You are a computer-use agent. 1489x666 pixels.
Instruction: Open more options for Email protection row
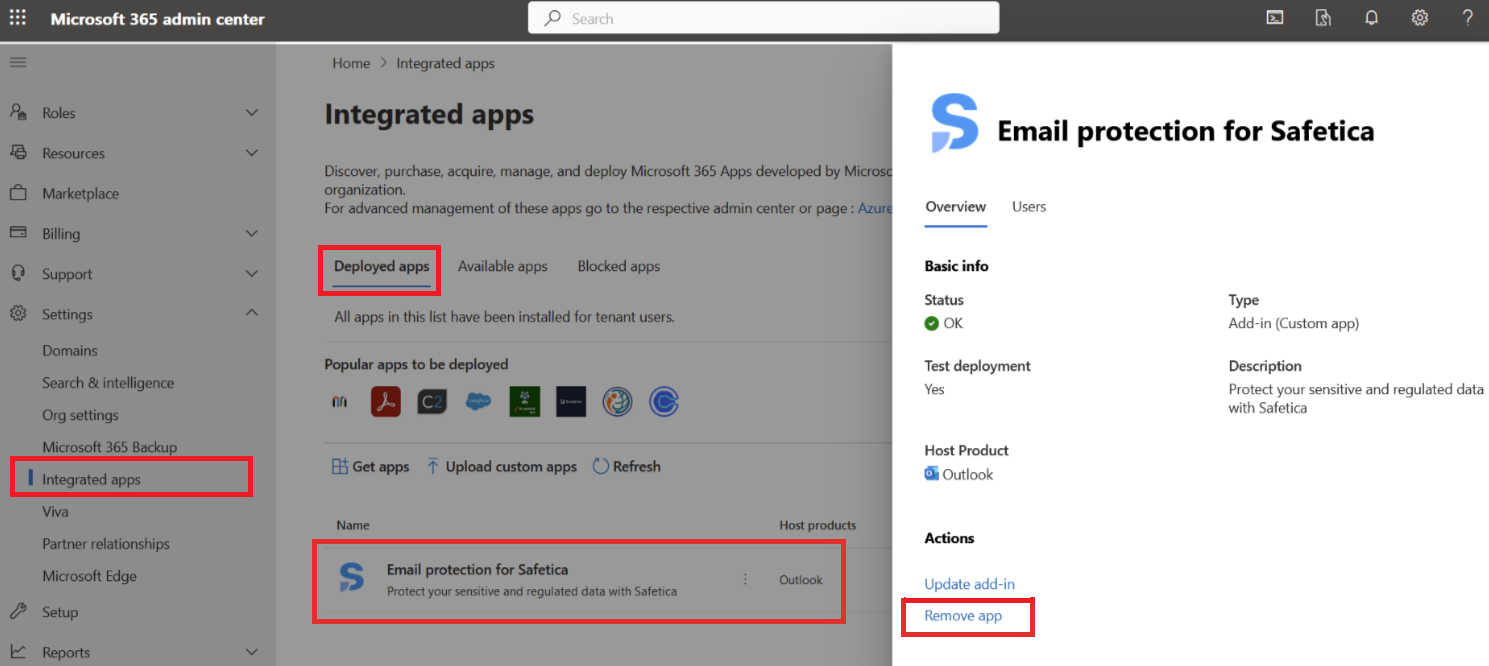[745, 579]
